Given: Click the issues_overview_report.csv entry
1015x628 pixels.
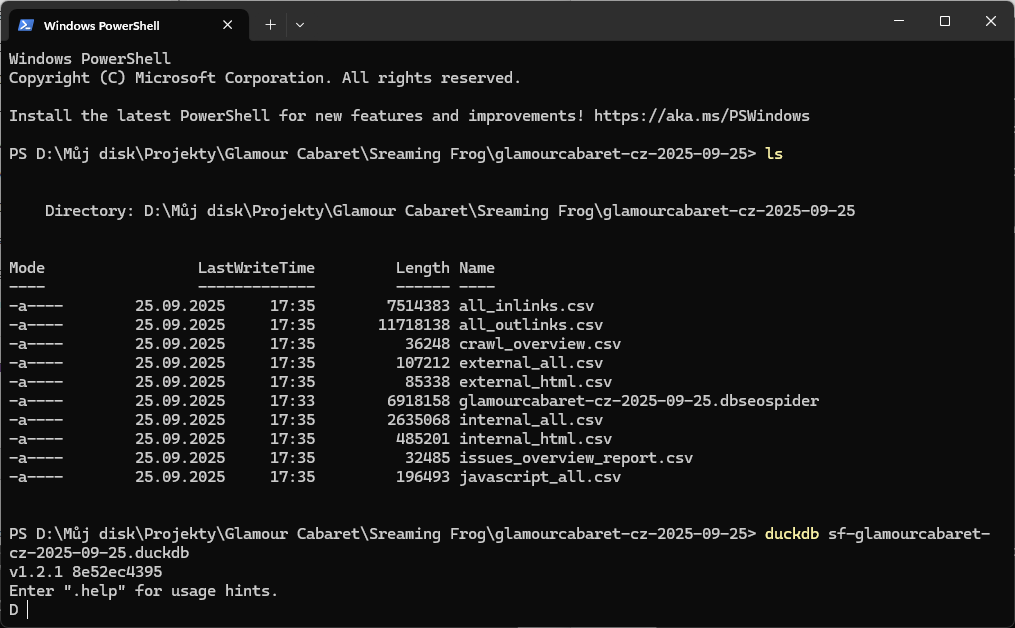Looking at the screenshot, I should (576, 458).
